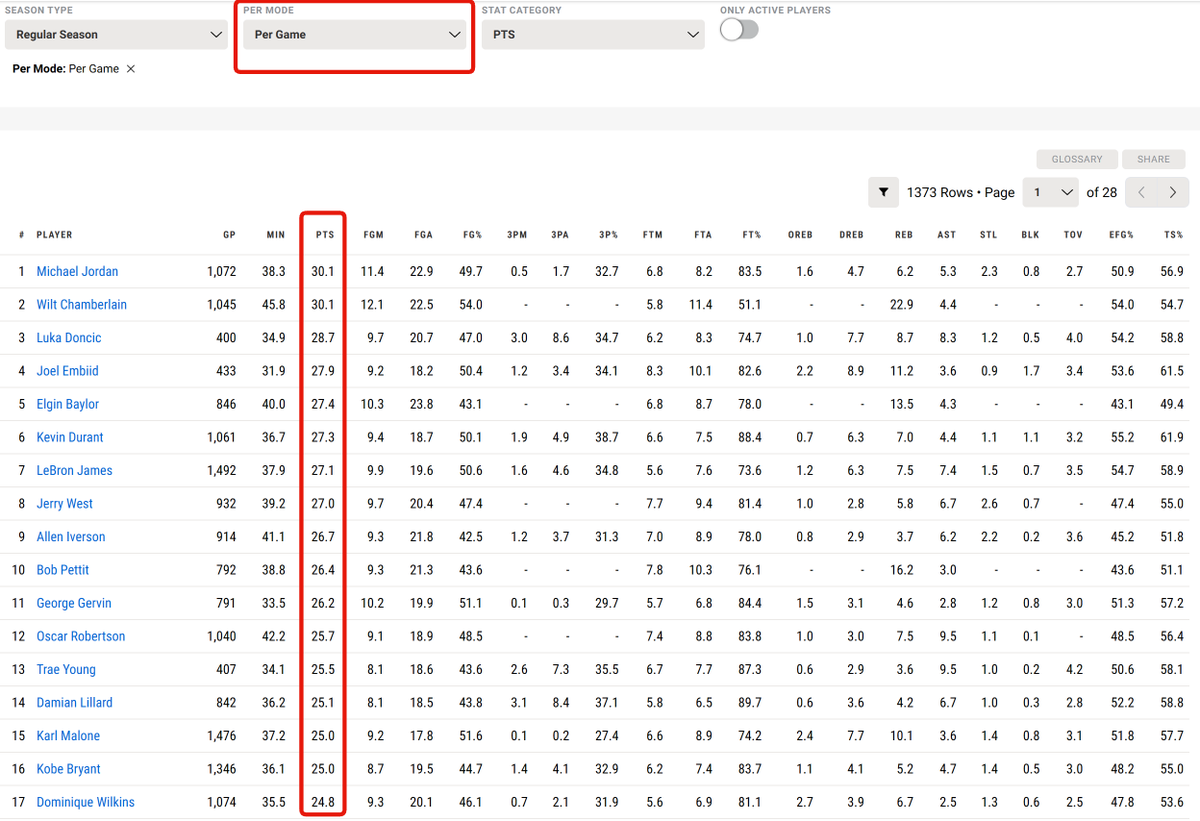
Task: Open Trae Young's player page
Action: tap(66, 669)
